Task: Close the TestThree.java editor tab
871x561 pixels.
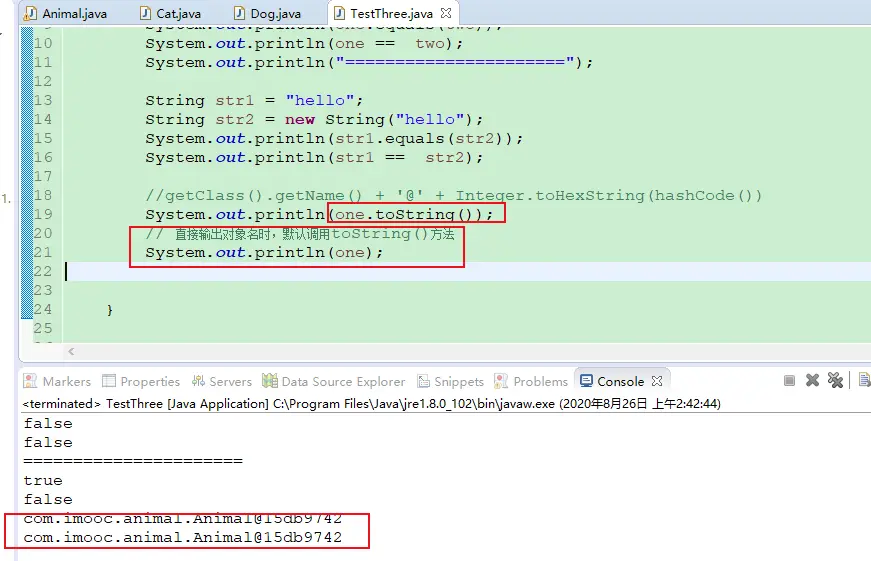Action: 446,14
